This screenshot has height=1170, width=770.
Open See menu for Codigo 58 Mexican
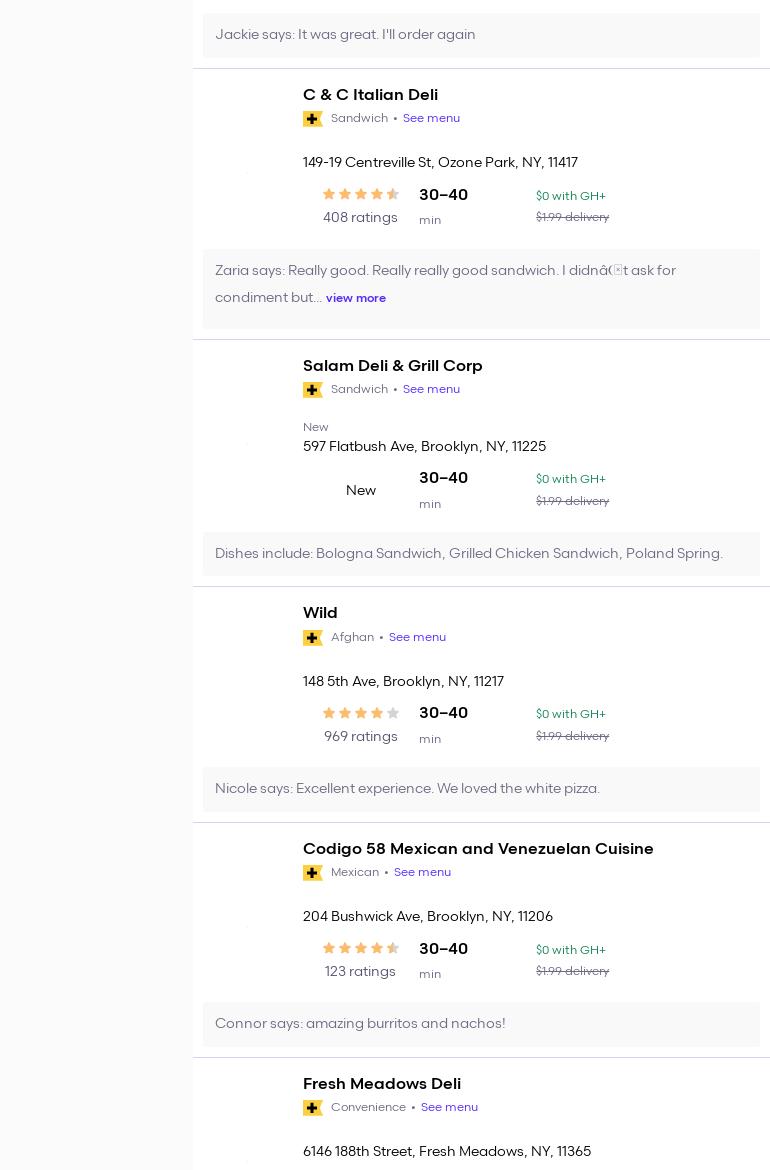[422, 872]
